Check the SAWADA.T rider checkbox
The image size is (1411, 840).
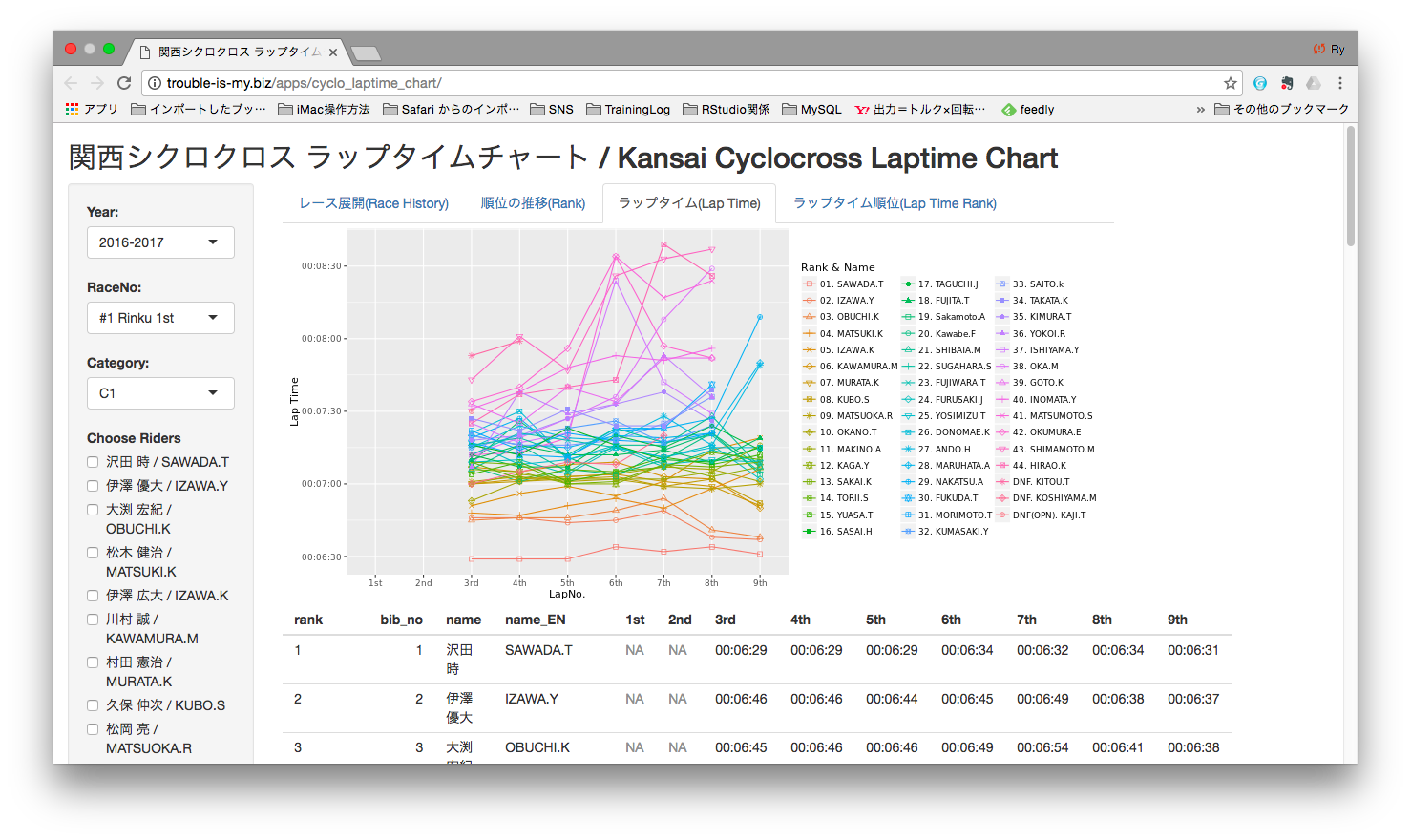(x=93, y=462)
